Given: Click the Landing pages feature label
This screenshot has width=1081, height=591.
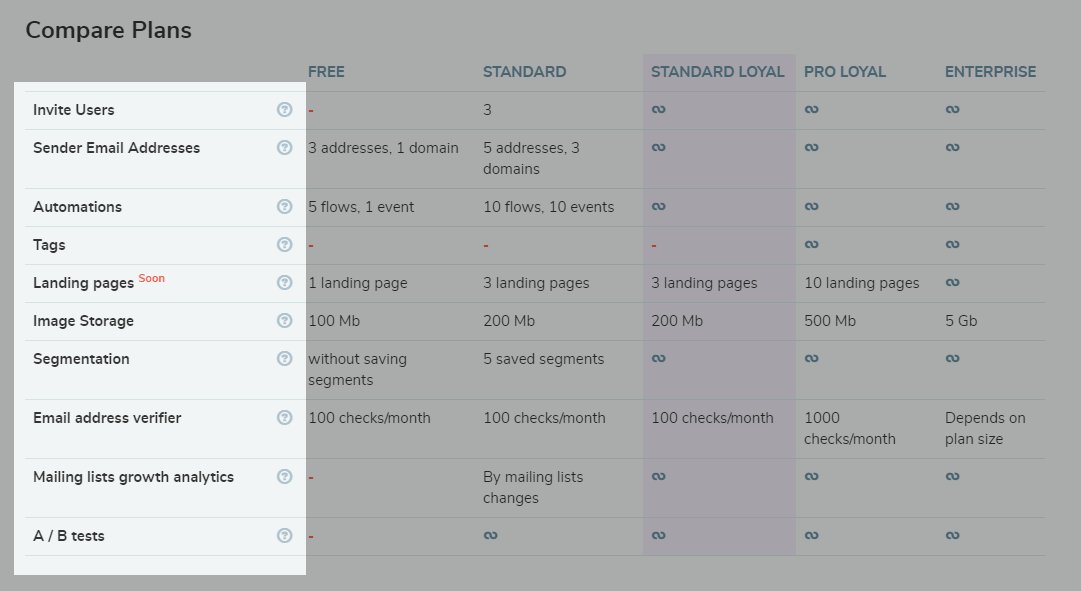Looking at the screenshot, I should (83, 283).
